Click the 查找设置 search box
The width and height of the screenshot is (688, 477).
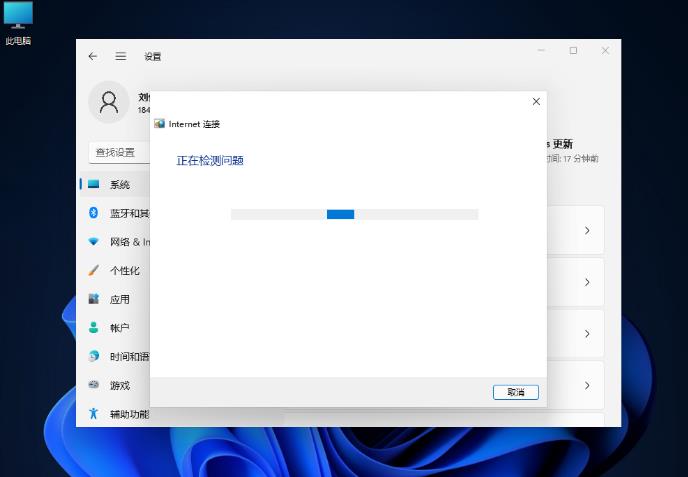tap(118, 152)
